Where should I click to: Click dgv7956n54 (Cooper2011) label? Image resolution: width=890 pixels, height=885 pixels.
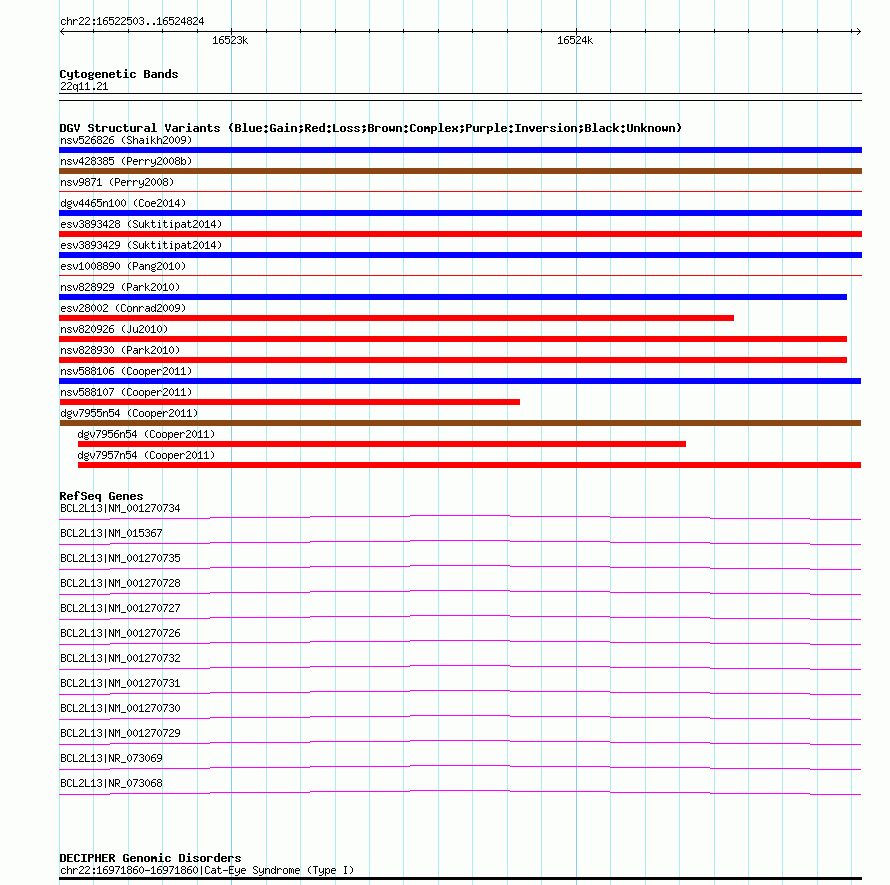coord(146,434)
